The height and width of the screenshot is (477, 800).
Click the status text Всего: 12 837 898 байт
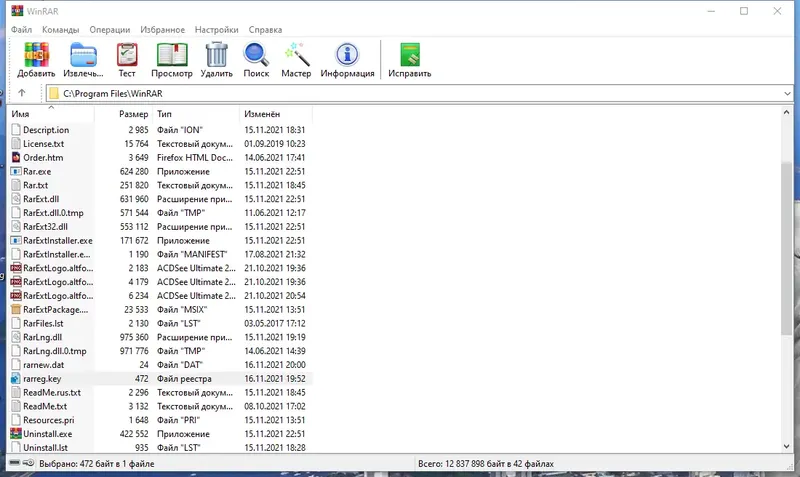click(x=485, y=464)
